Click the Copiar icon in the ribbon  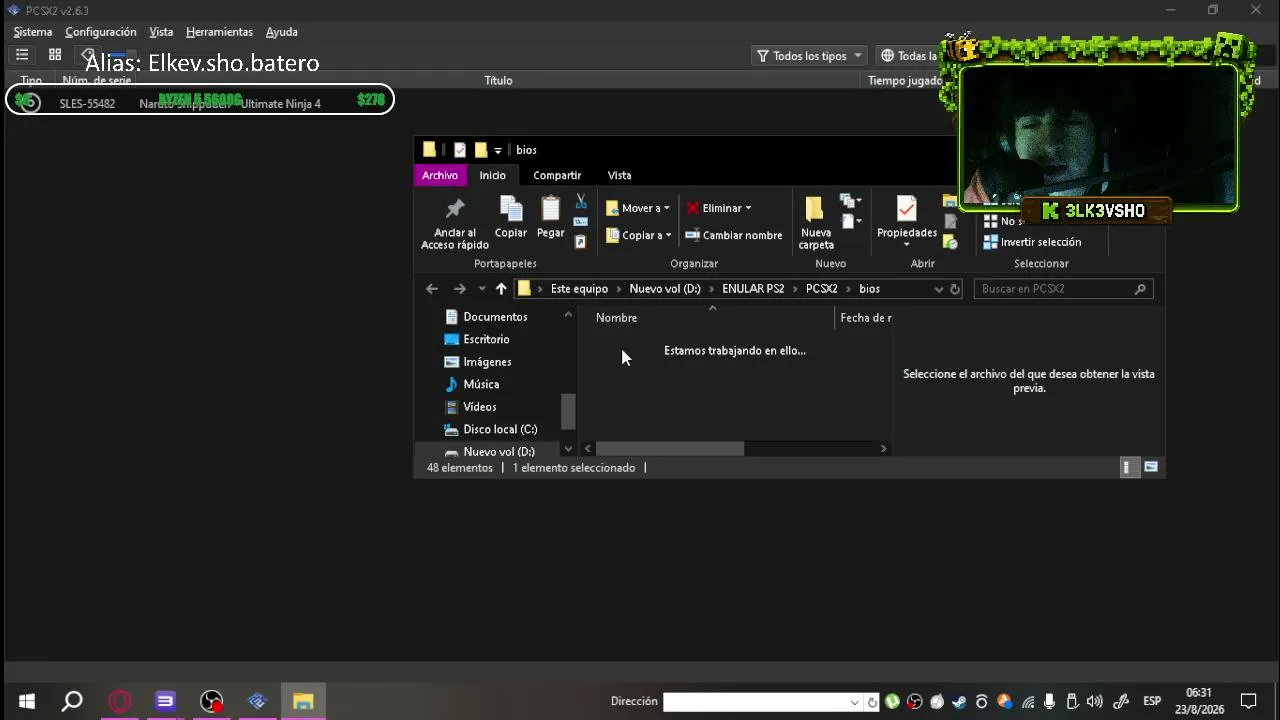511,217
